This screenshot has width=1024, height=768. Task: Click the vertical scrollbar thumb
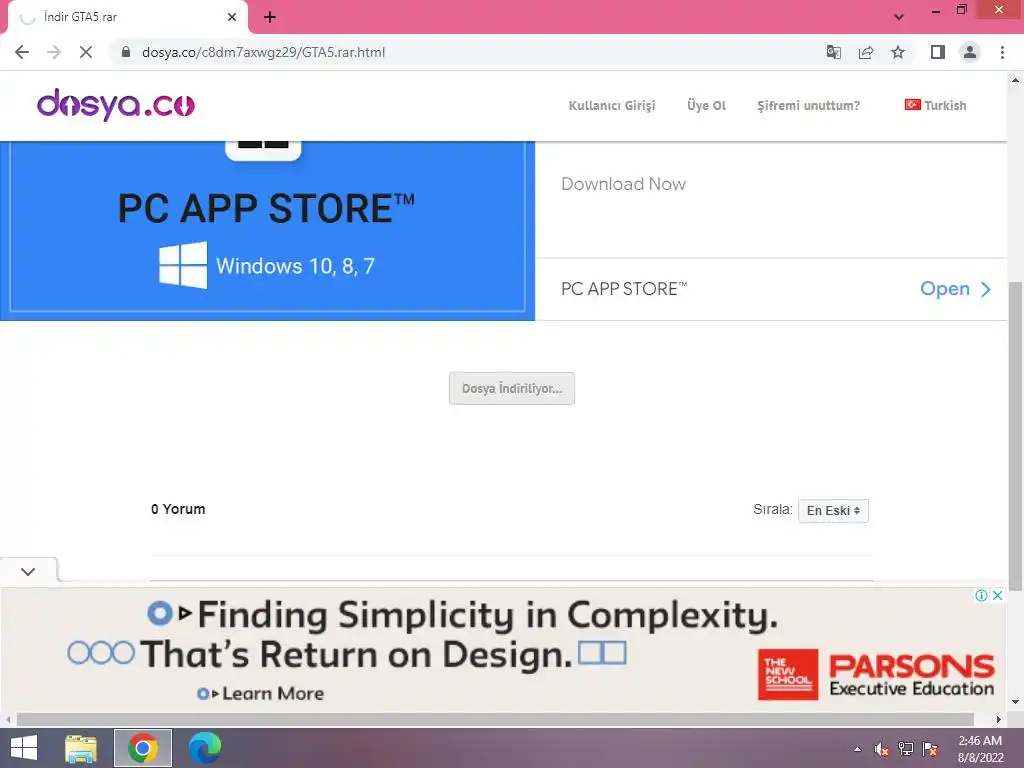(x=1015, y=436)
